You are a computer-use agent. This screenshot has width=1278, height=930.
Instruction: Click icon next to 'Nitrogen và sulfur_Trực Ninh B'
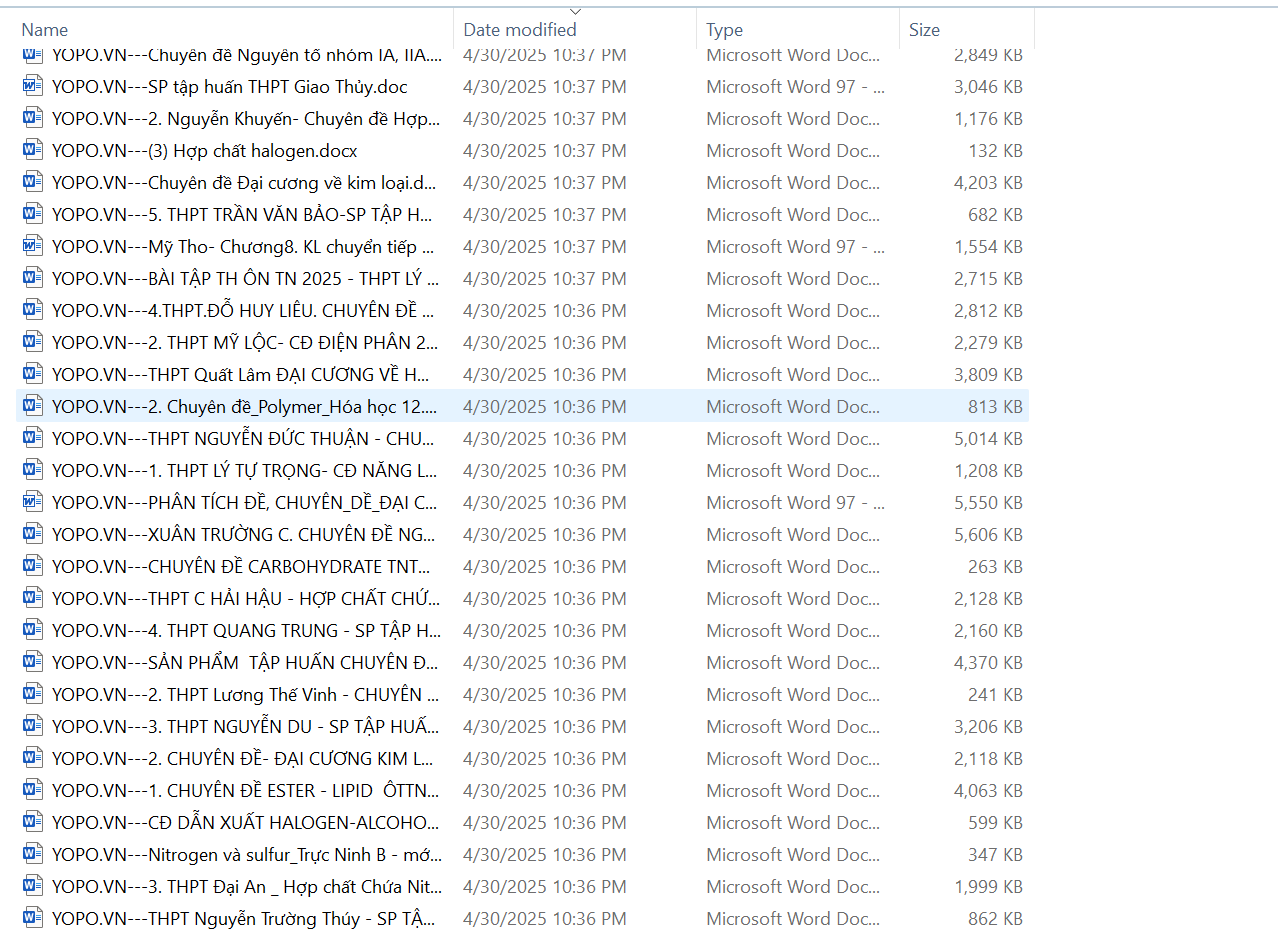tap(33, 855)
